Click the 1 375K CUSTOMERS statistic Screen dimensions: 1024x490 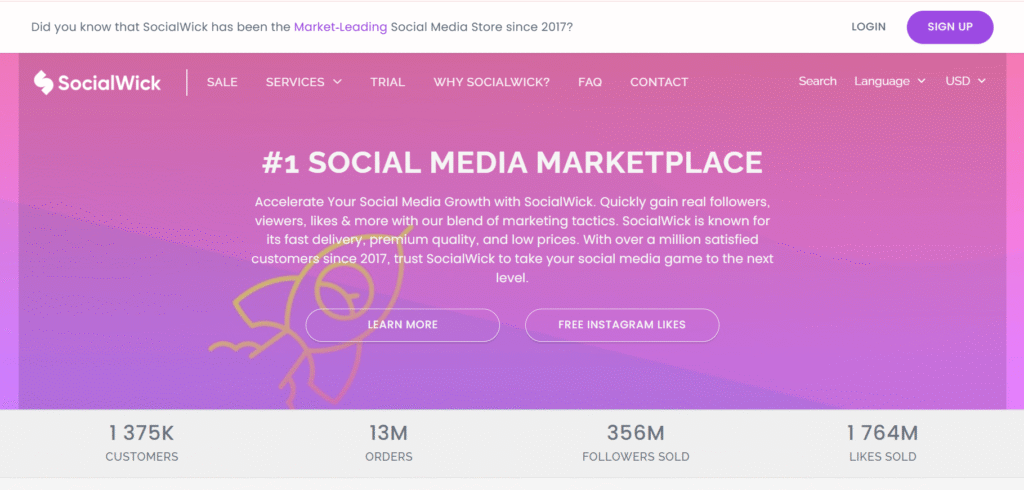[142, 443]
